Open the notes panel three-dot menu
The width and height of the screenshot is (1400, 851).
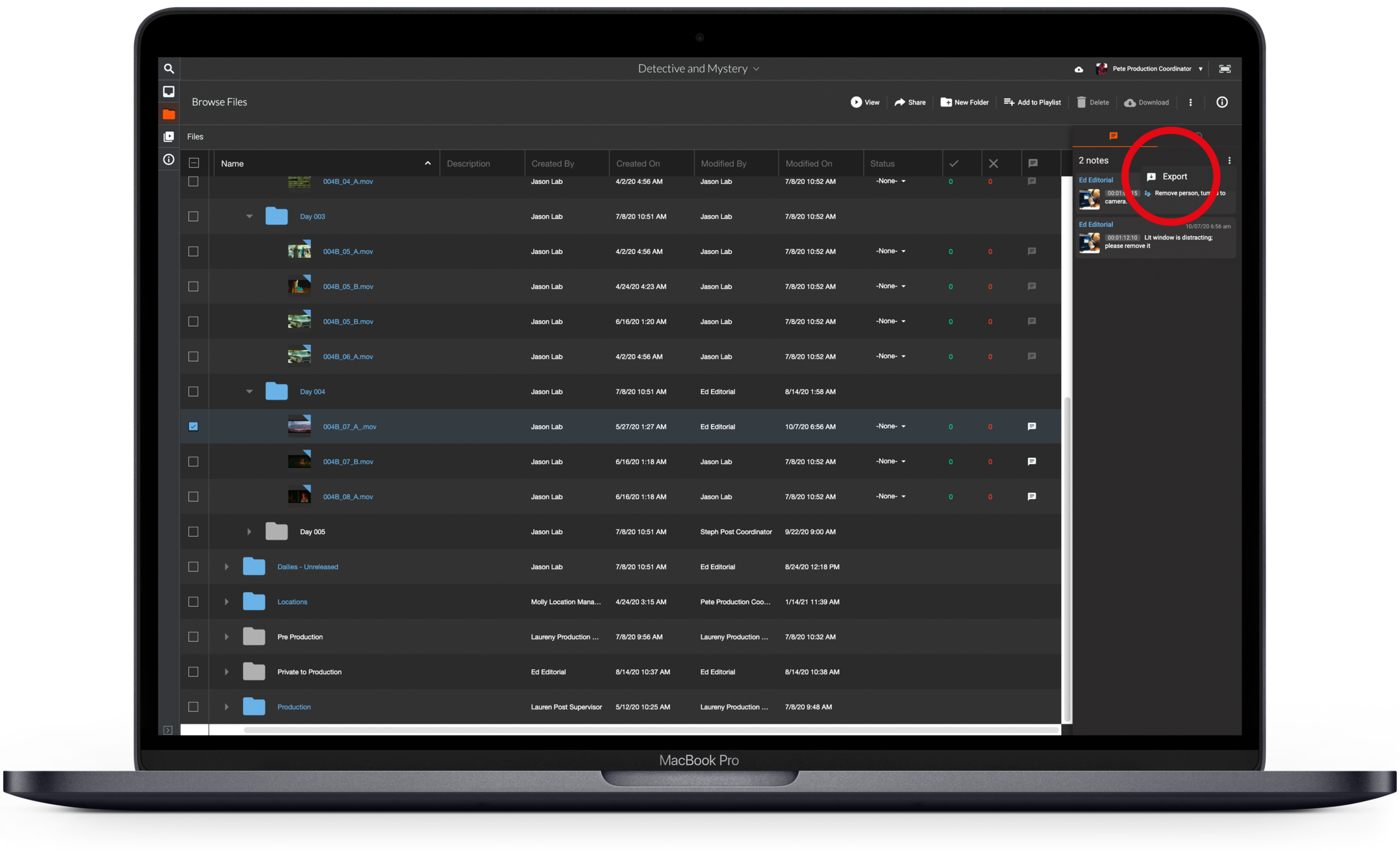coord(1229,160)
